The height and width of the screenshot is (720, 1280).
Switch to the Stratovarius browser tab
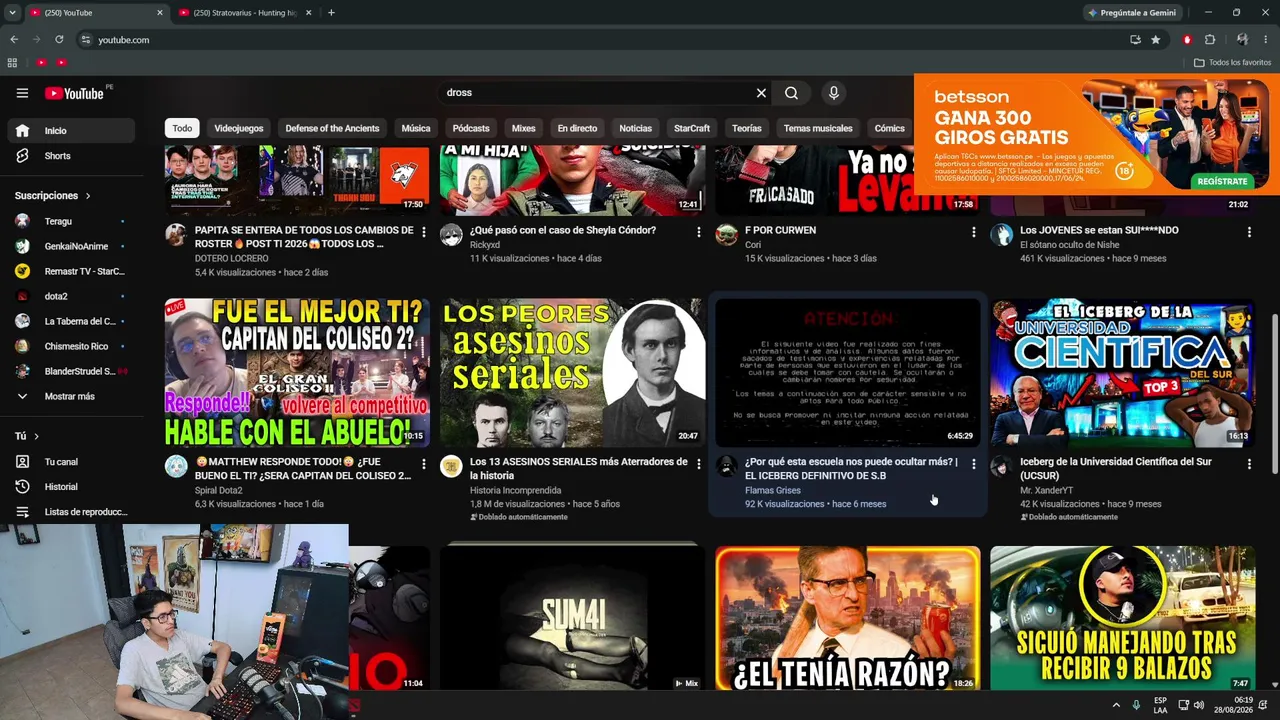(245, 13)
